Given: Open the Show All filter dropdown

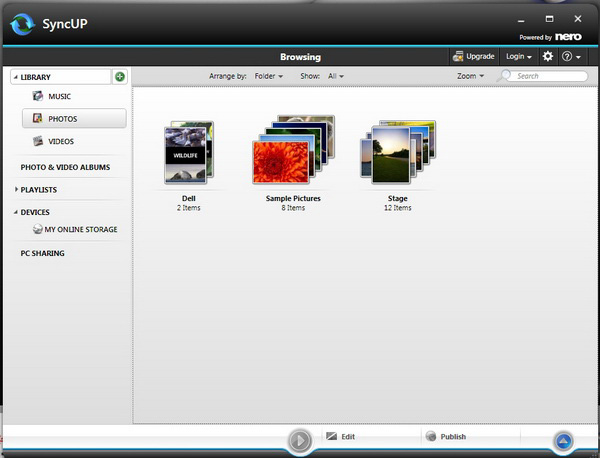Looking at the screenshot, I should (335, 76).
